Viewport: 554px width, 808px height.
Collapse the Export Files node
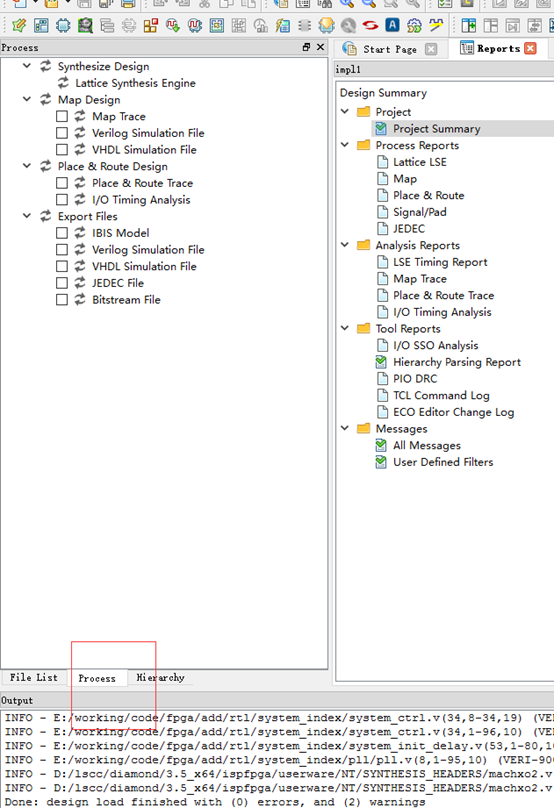[27, 216]
